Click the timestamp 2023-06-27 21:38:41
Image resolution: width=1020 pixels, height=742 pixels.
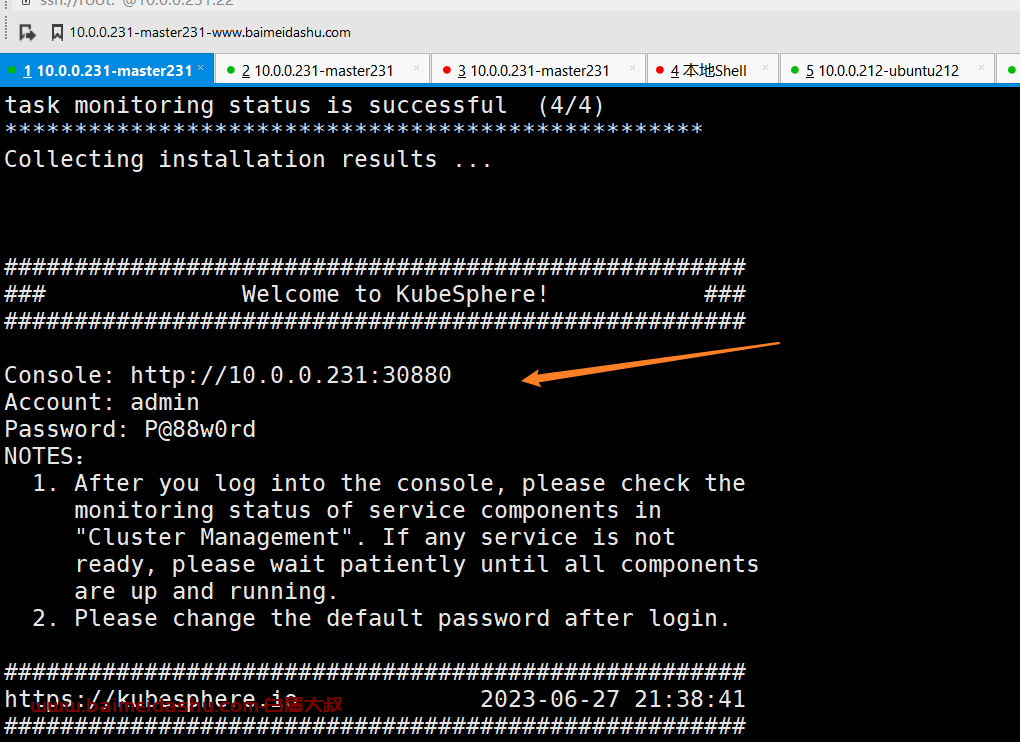pyautogui.click(x=613, y=699)
